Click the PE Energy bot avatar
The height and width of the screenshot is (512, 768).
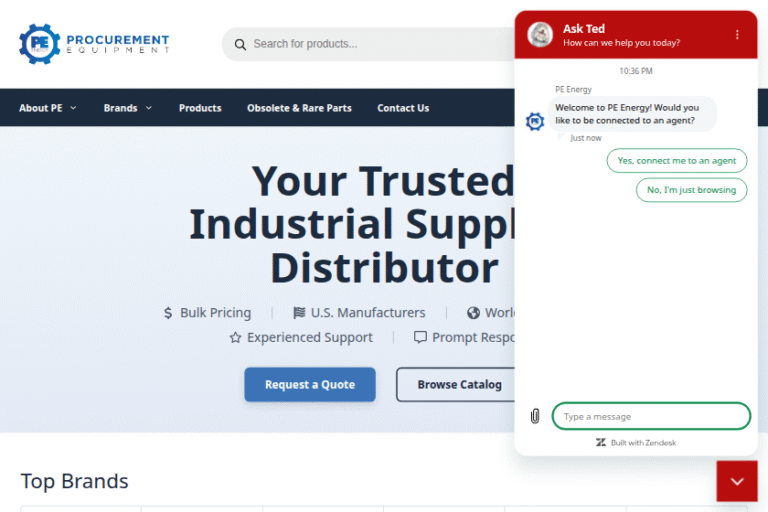[535, 121]
